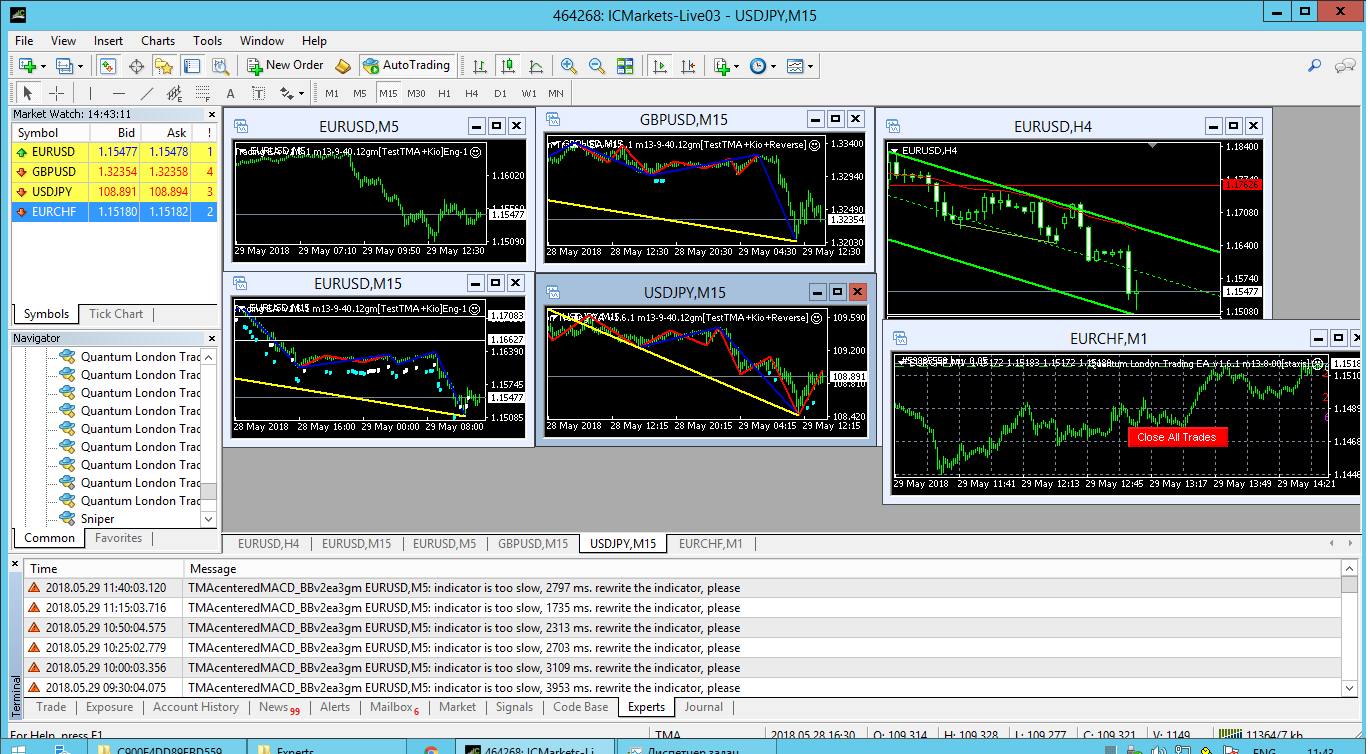Click Navigator scrollbar up arrow
This screenshot has width=1370, height=754.
coord(209,356)
